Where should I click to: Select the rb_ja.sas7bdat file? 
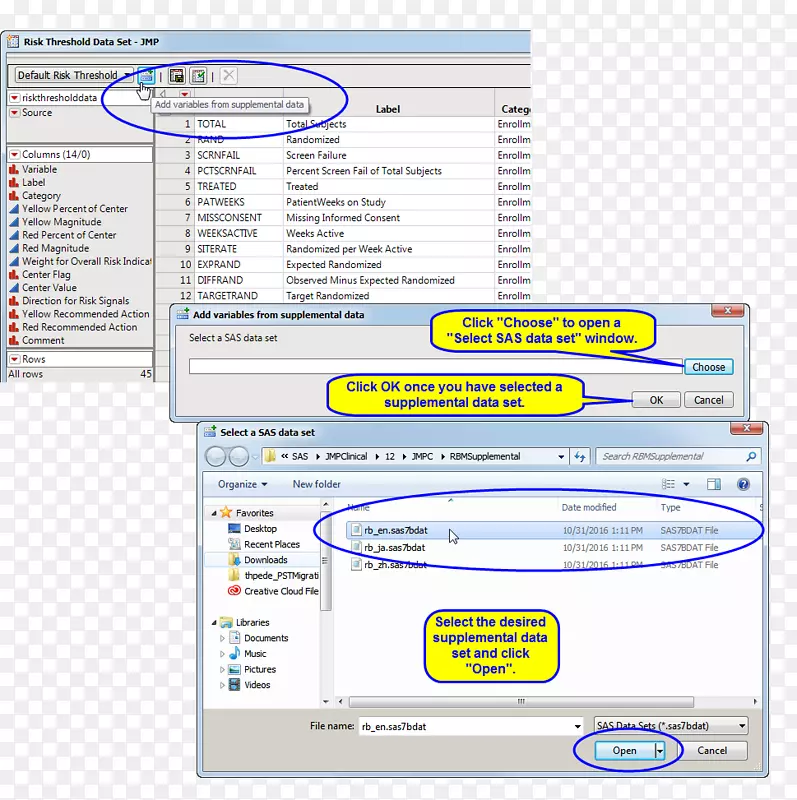click(x=394, y=548)
